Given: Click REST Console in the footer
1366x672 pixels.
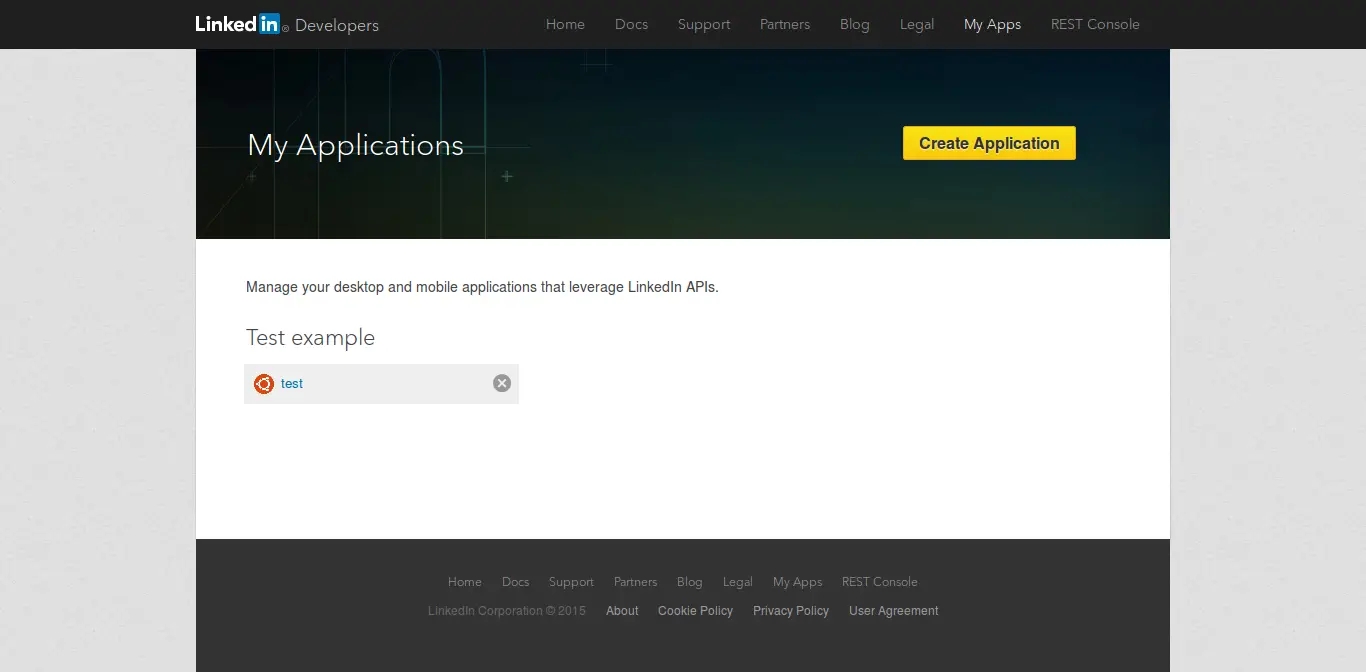Looking at the screenshot, I should [879, 582].
